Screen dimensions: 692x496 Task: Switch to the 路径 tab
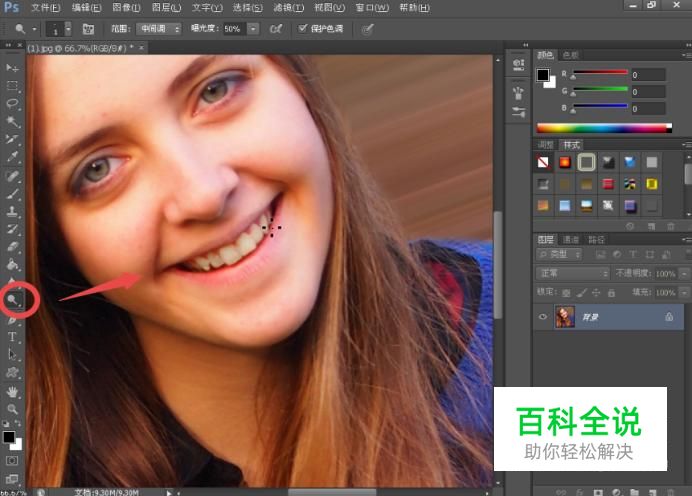click(596, 240)
